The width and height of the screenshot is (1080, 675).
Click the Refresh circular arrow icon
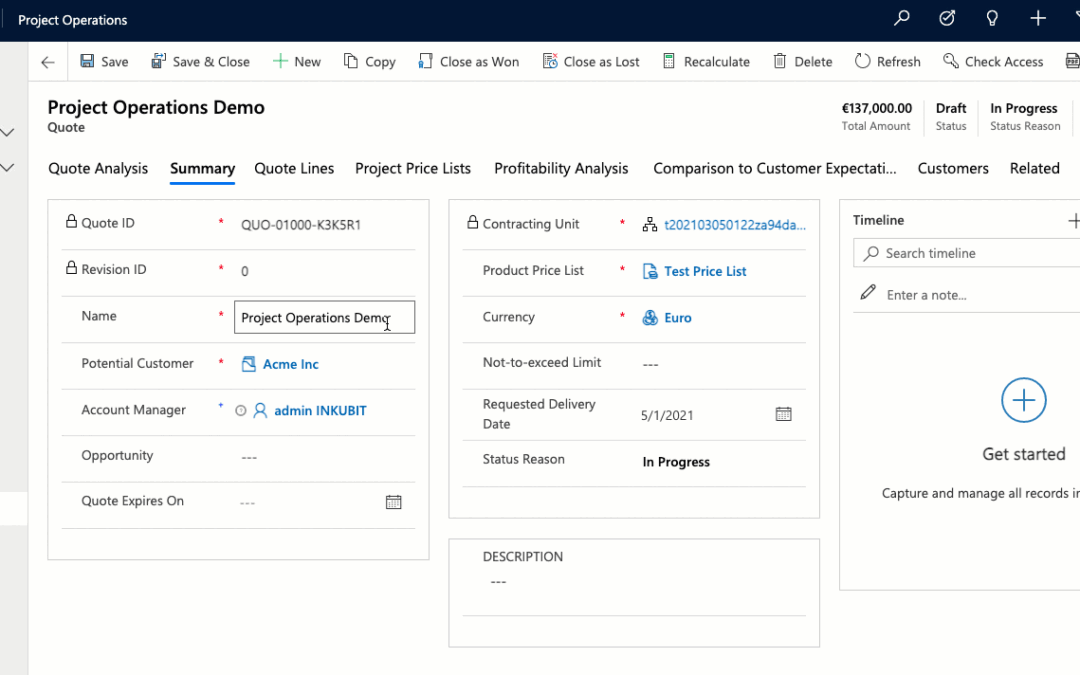862,61
